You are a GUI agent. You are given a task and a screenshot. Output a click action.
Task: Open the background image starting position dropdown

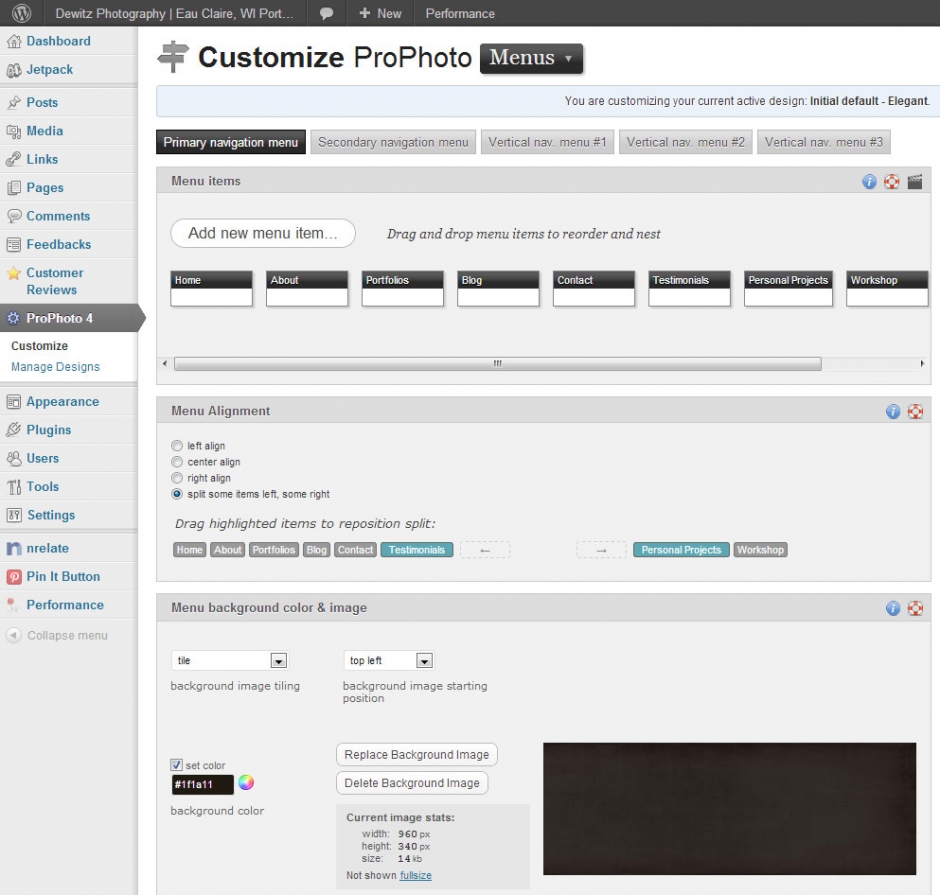(388, 661)
